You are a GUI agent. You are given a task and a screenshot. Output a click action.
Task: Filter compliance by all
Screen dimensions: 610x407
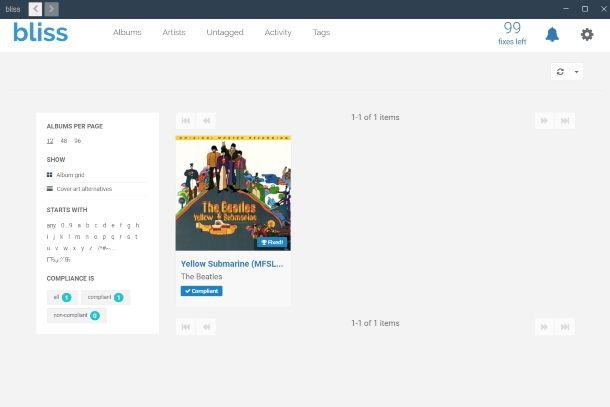point(62,297)
